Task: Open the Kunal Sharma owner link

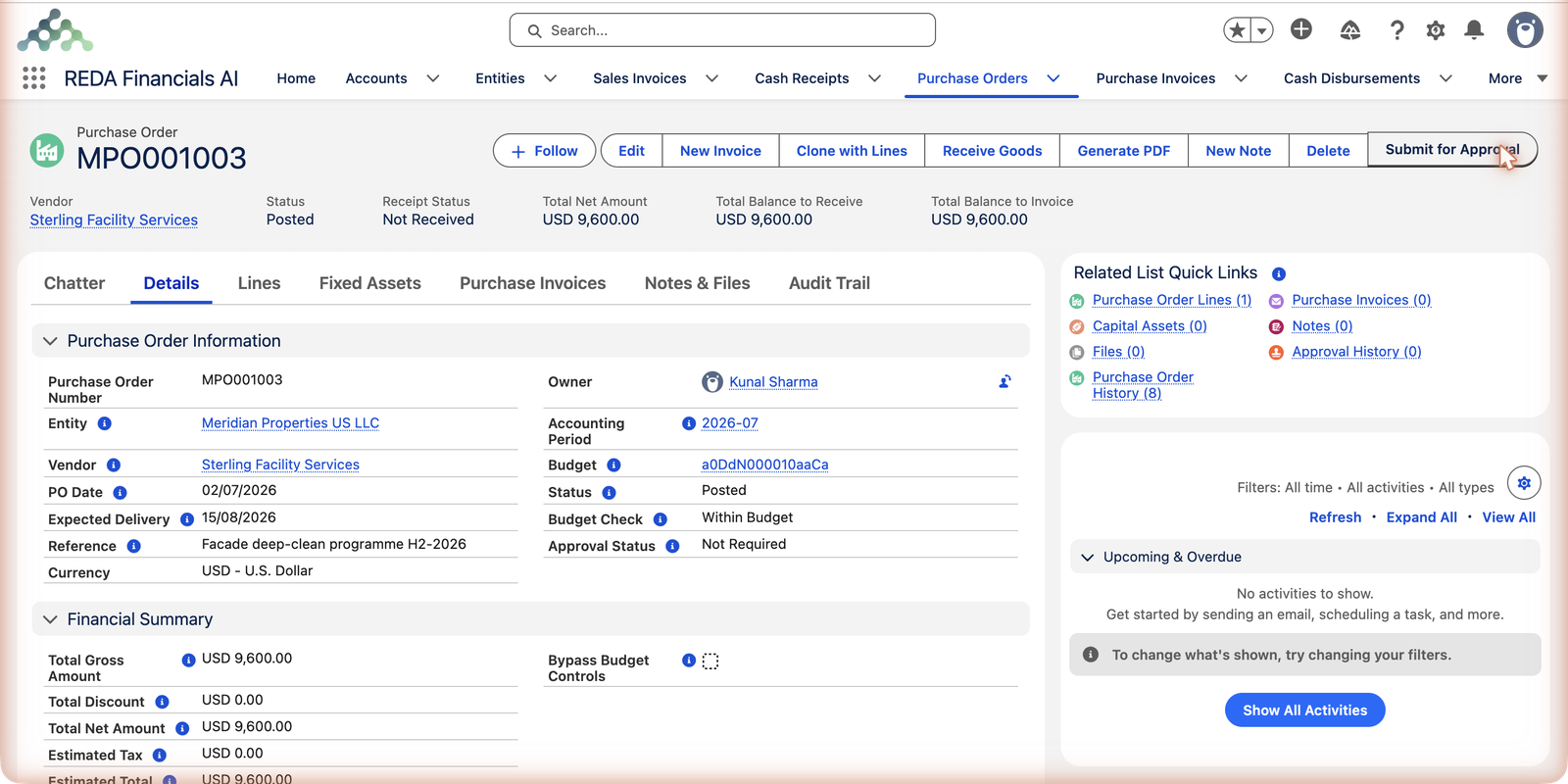Action: point(773,382)
